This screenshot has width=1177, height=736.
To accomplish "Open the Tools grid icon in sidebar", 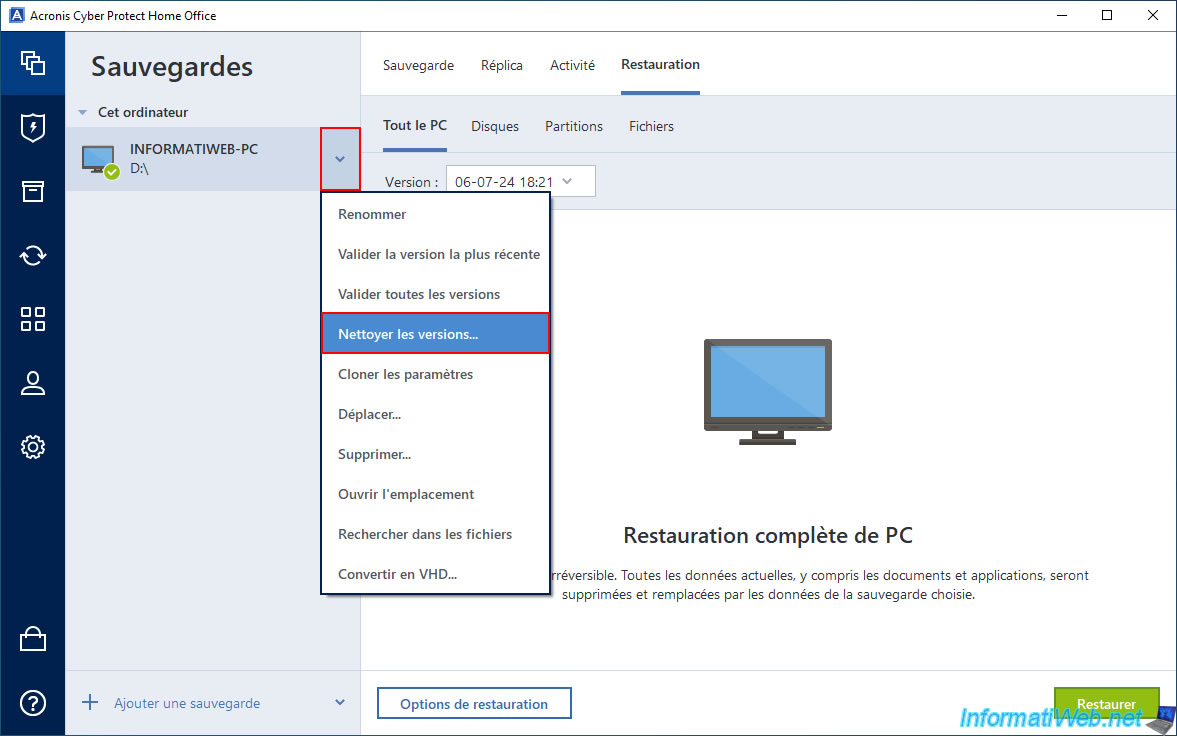I will pyautogui.click(x=33, y=319).
